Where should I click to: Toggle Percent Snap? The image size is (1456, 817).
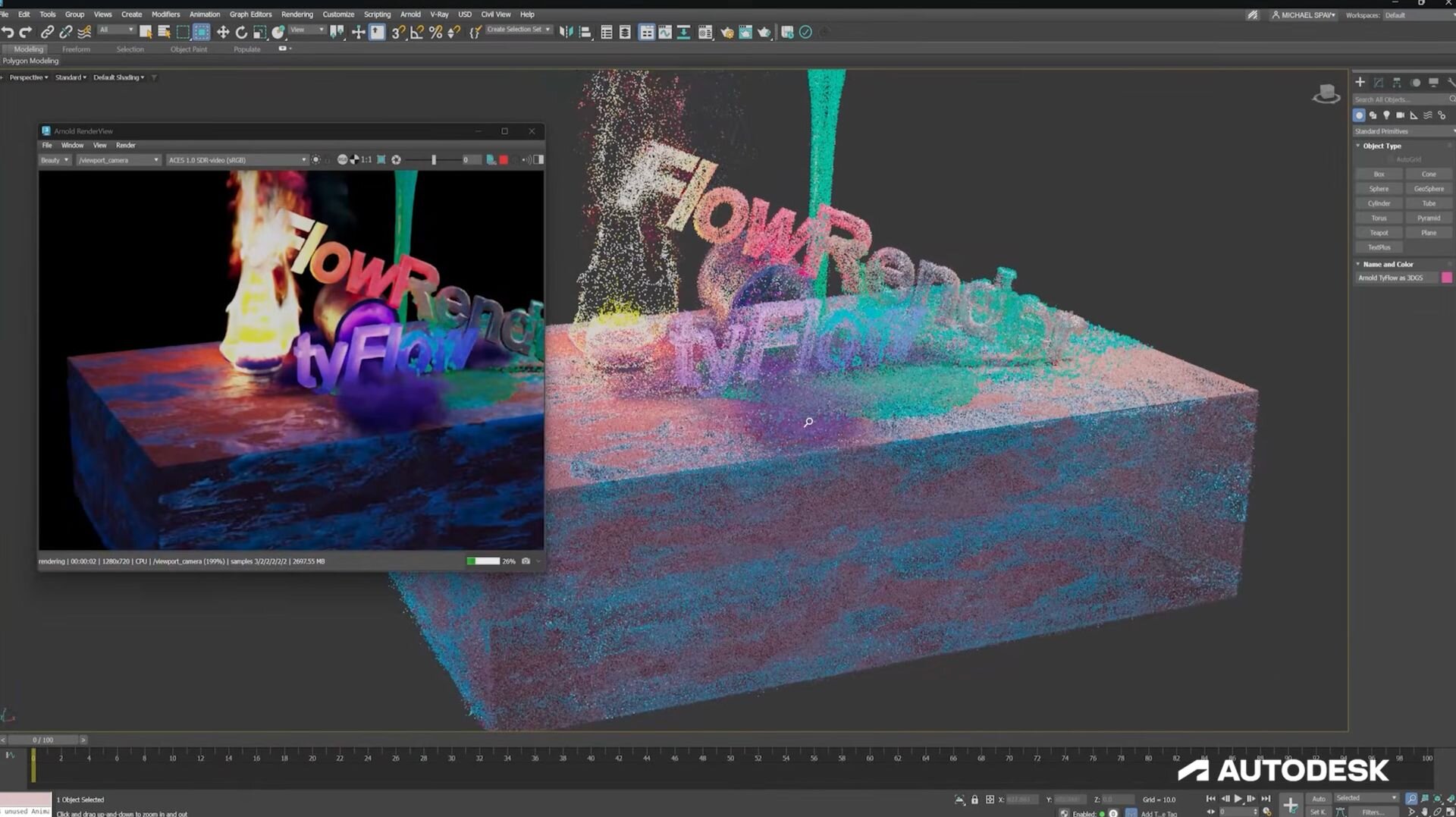[435, 32]
